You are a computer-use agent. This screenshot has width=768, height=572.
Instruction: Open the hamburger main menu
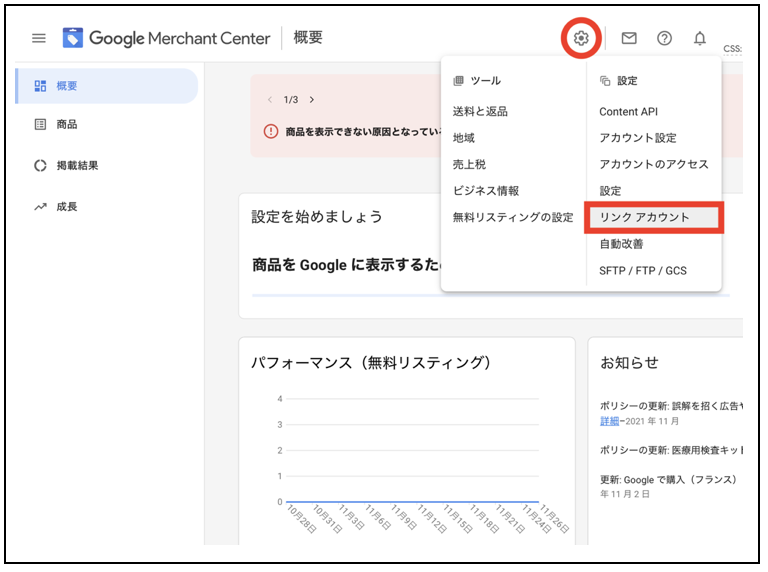click(x=39, y=38)
